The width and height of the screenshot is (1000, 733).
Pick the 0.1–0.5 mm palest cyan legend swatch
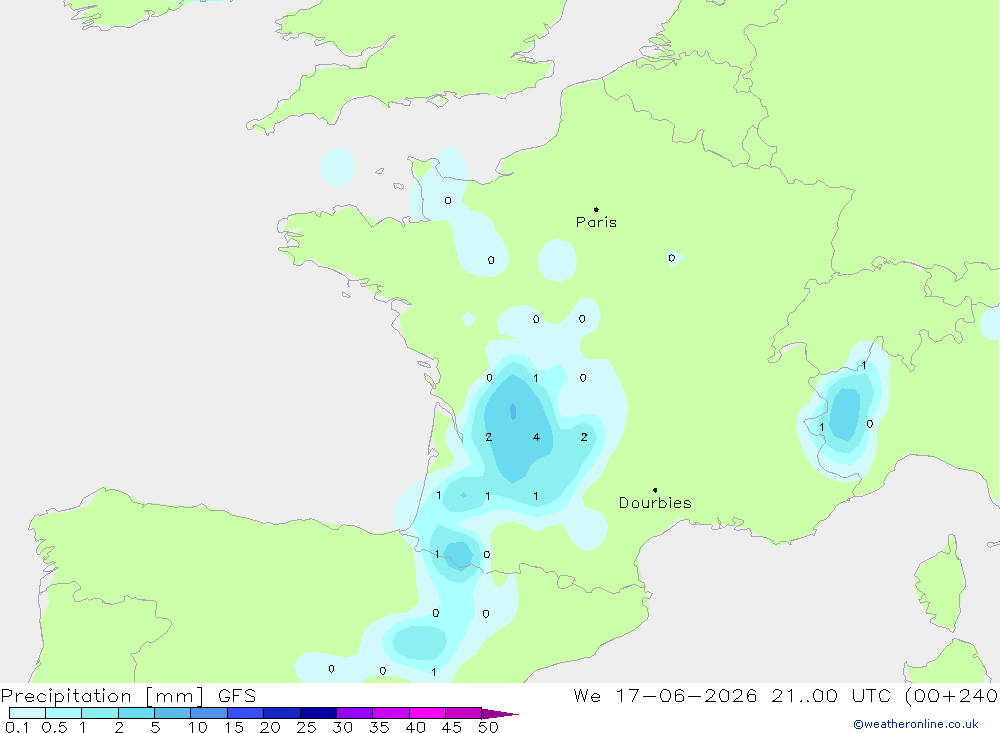[x=27, y=713]
